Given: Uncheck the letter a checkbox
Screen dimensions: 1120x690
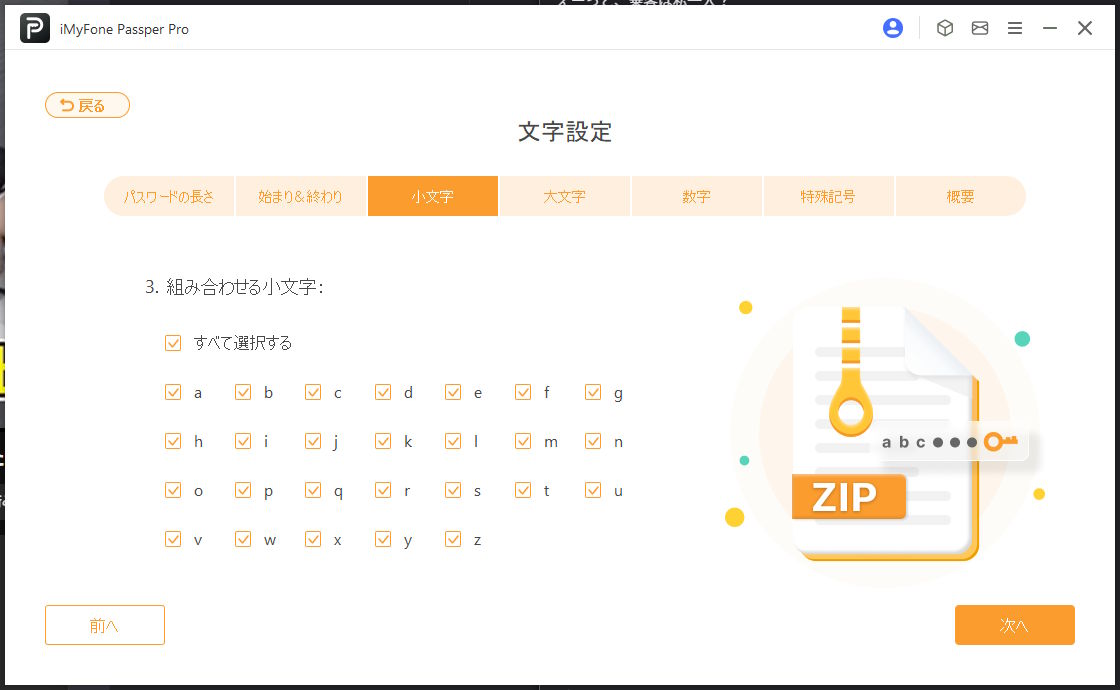Looking at the screenshot, I should 173,393.
